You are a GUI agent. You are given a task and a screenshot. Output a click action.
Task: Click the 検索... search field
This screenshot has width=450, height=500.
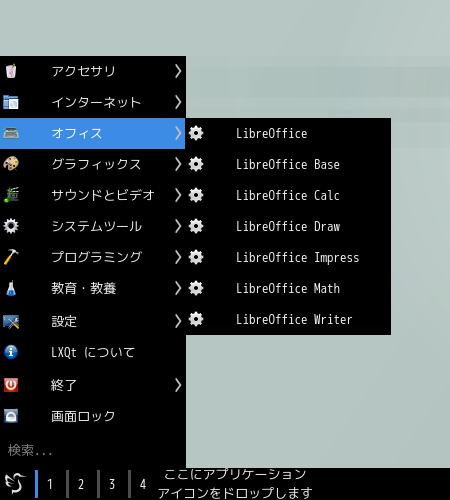(x=93, y=450)
